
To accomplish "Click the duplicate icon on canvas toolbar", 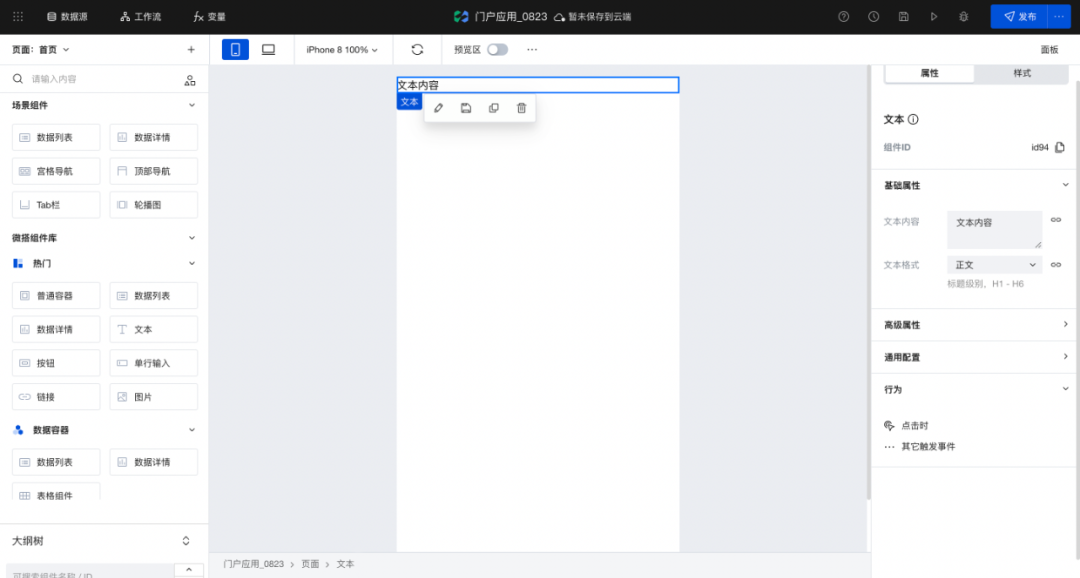I will tap(493, 108).
